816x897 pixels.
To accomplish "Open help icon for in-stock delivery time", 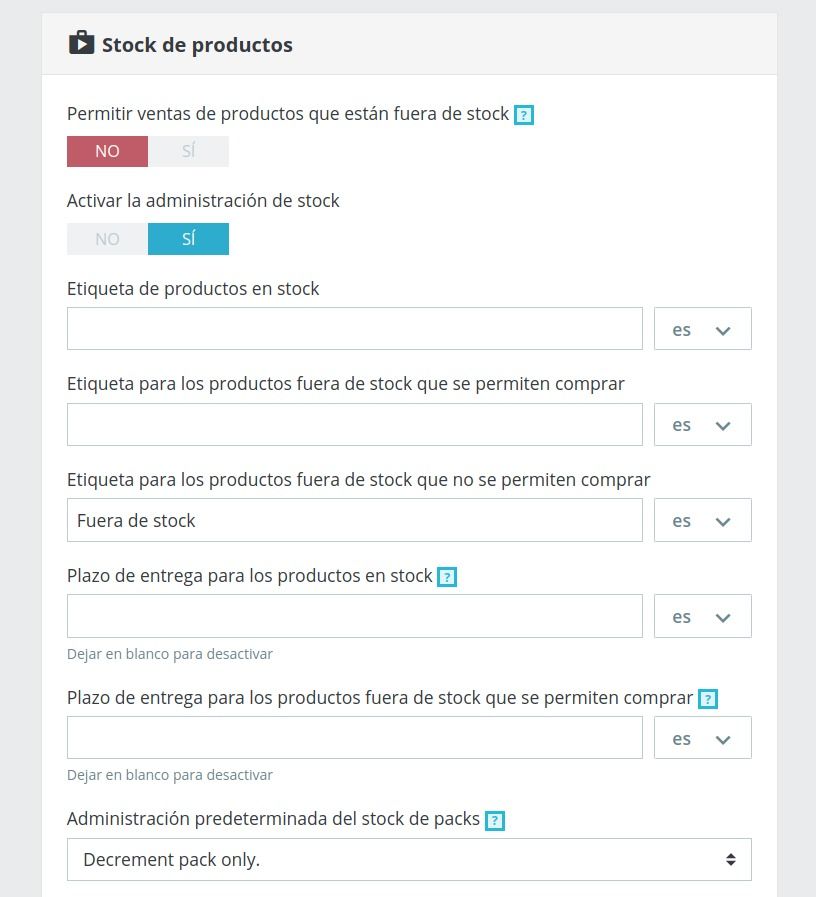I will (447, 577).
